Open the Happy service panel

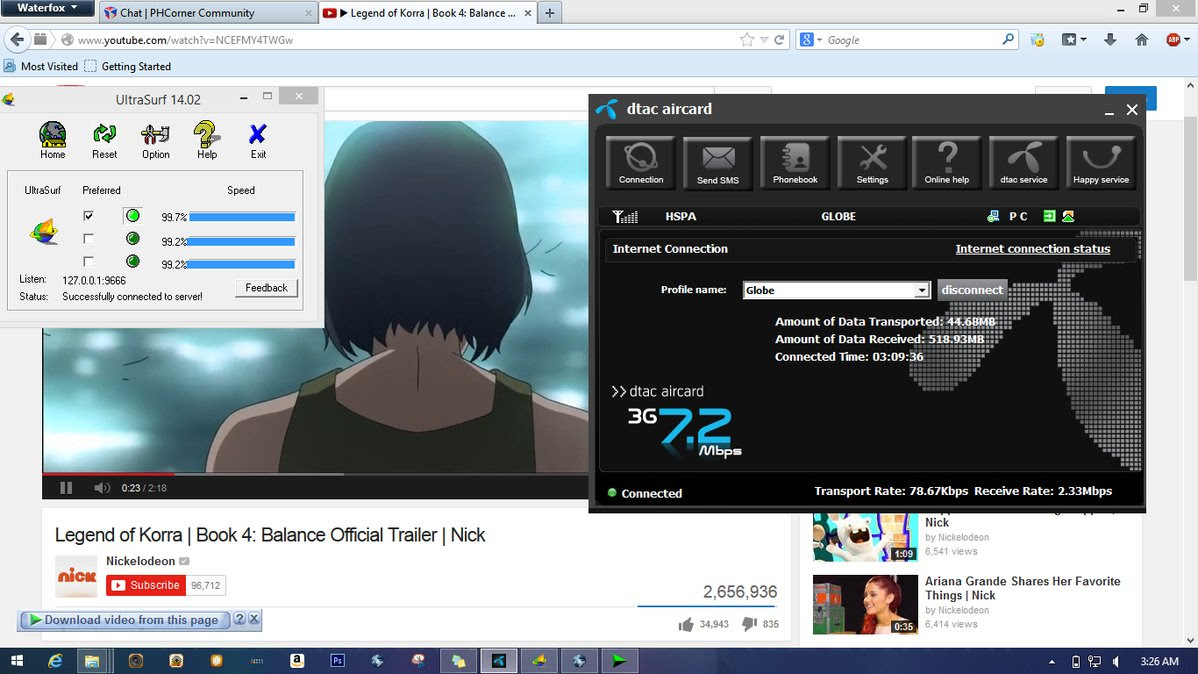point(1100,162)
